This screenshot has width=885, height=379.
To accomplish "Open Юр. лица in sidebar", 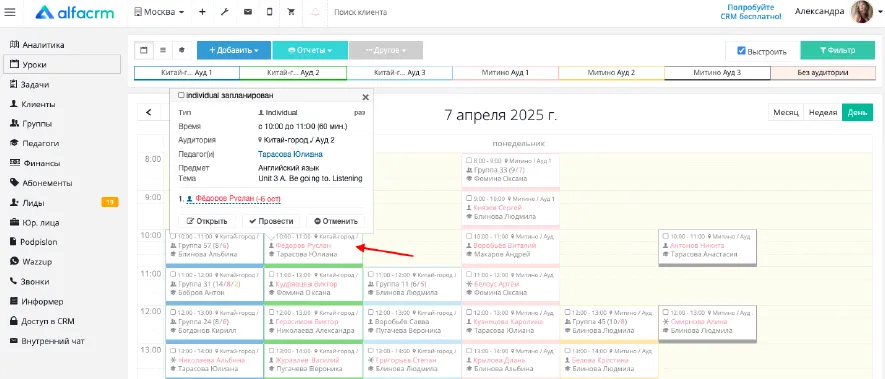I will 62,223.
